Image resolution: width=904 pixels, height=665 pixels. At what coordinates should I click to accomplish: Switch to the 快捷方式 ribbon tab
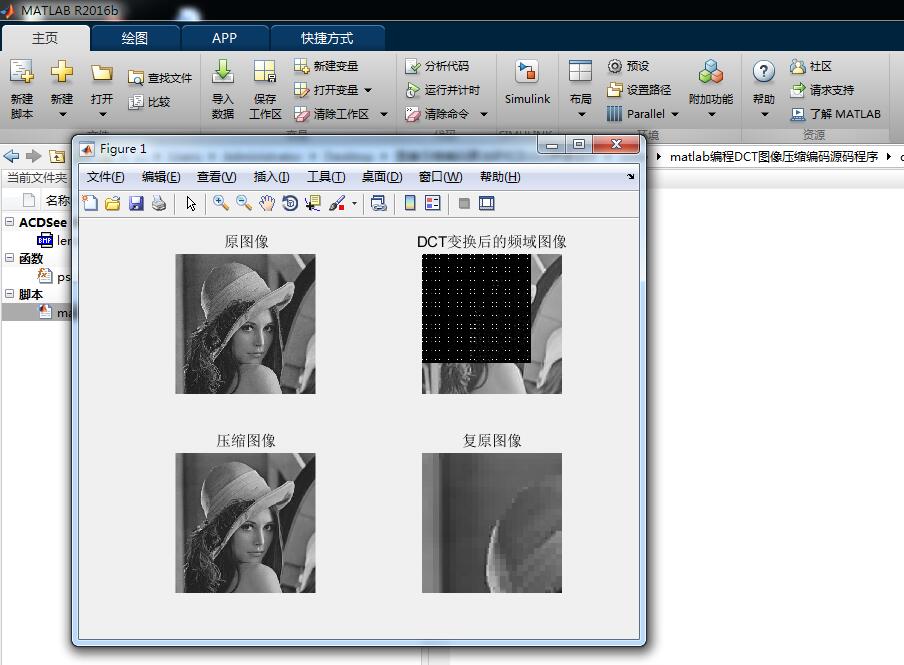coord(327,38)
